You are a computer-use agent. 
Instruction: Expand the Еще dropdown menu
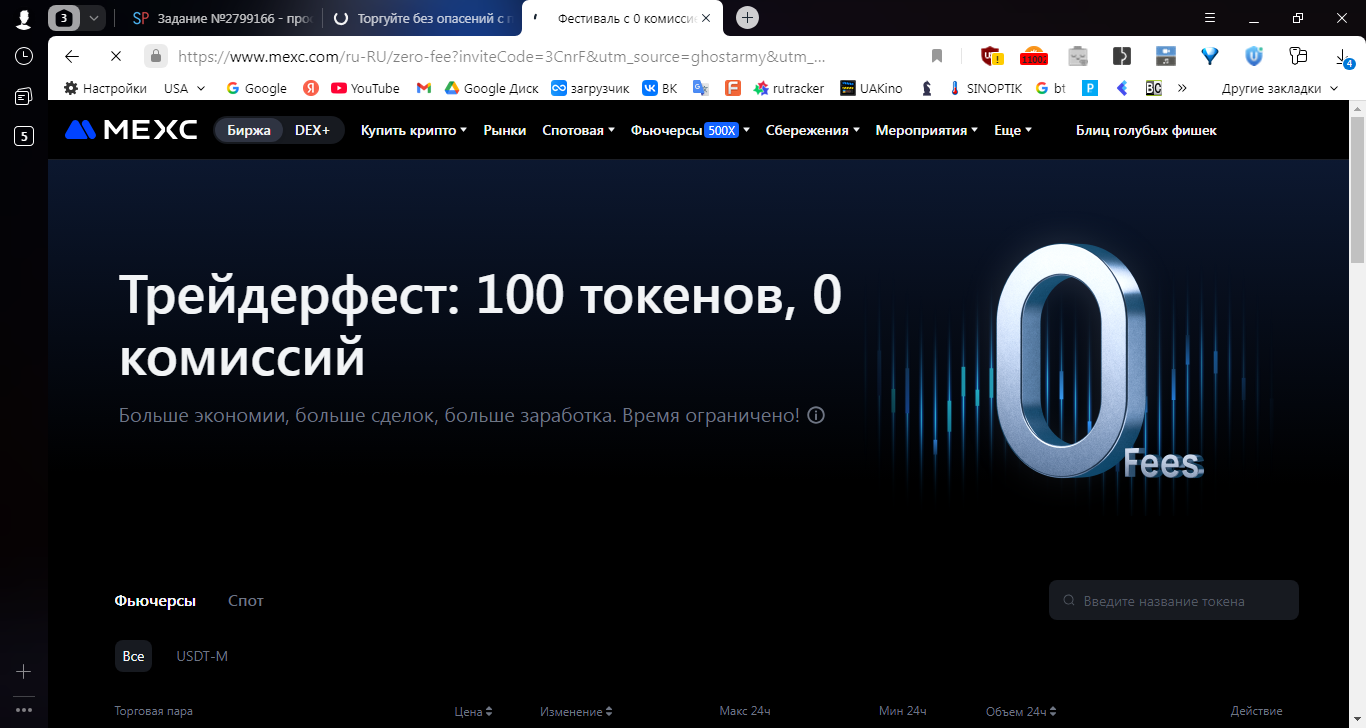1013,130
